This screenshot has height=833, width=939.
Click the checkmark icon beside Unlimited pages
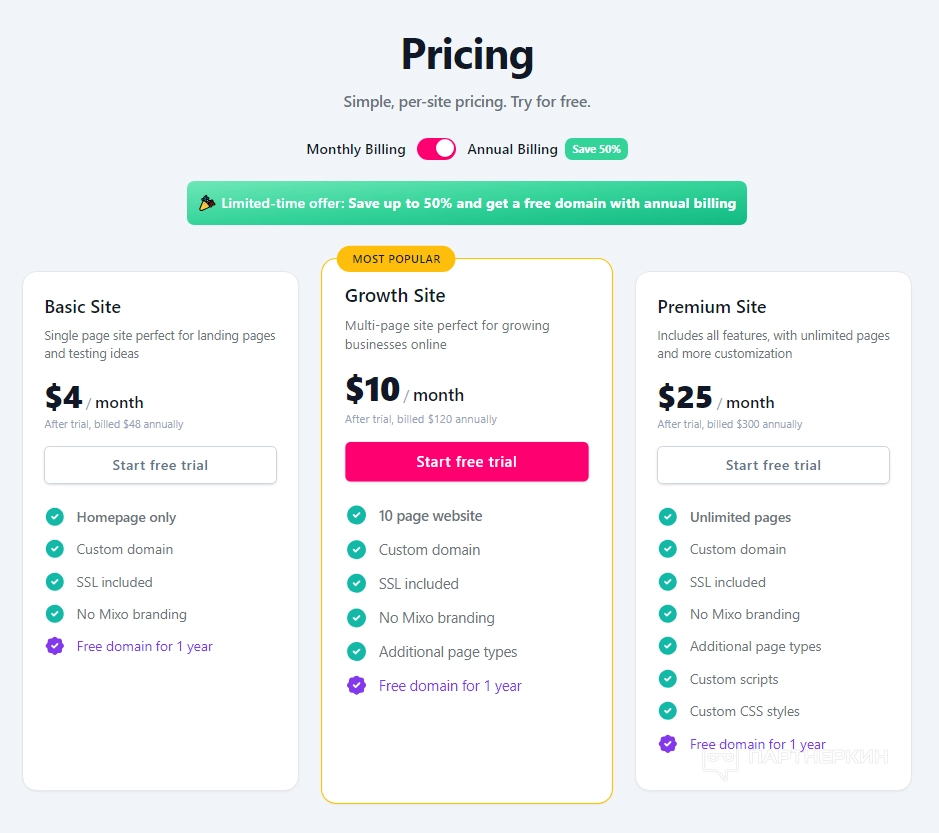click(x=668, y=517)
